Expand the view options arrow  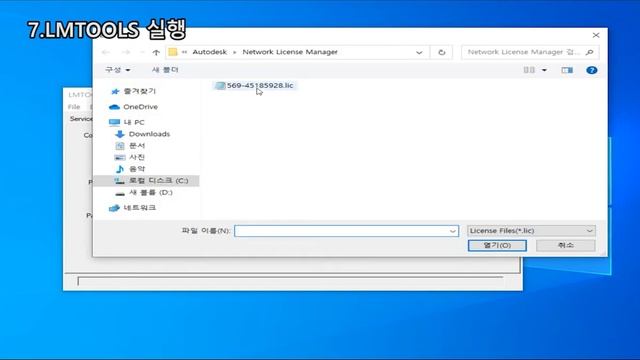(x=544, y=70)
